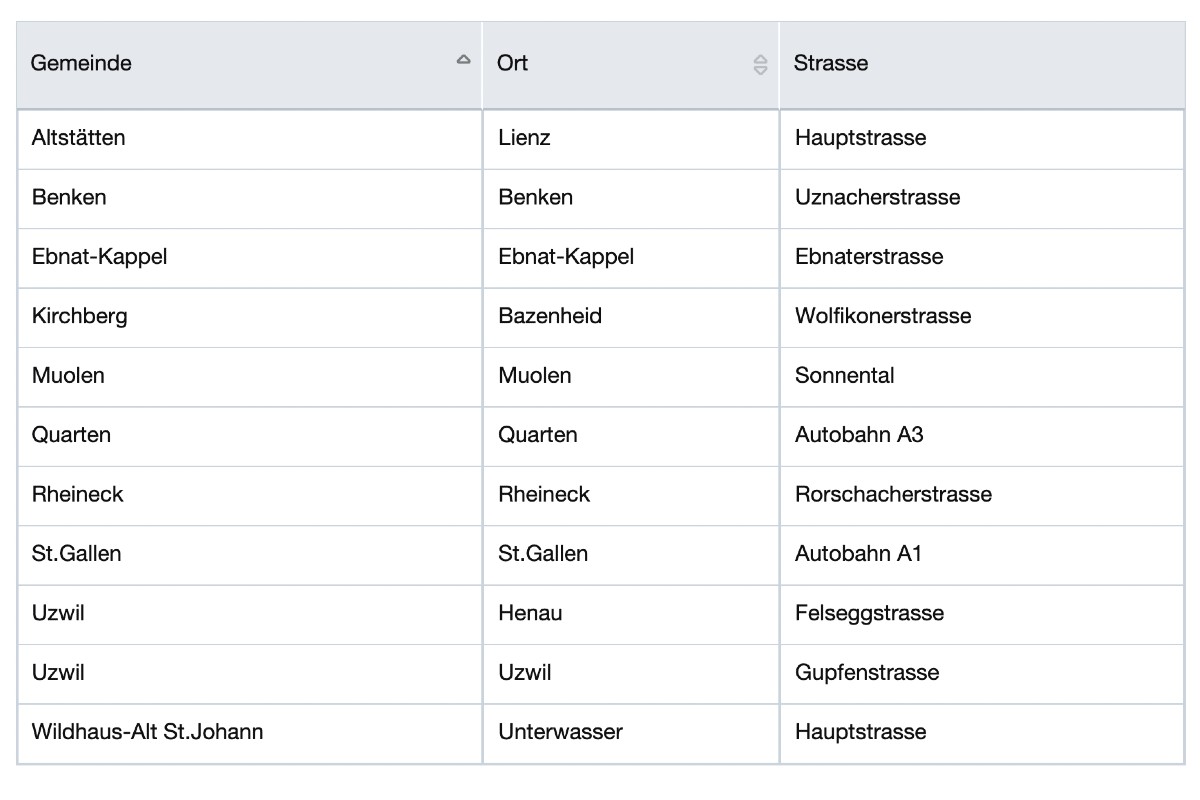
Task: Click the Ort column header label
Action: [512, 63]
